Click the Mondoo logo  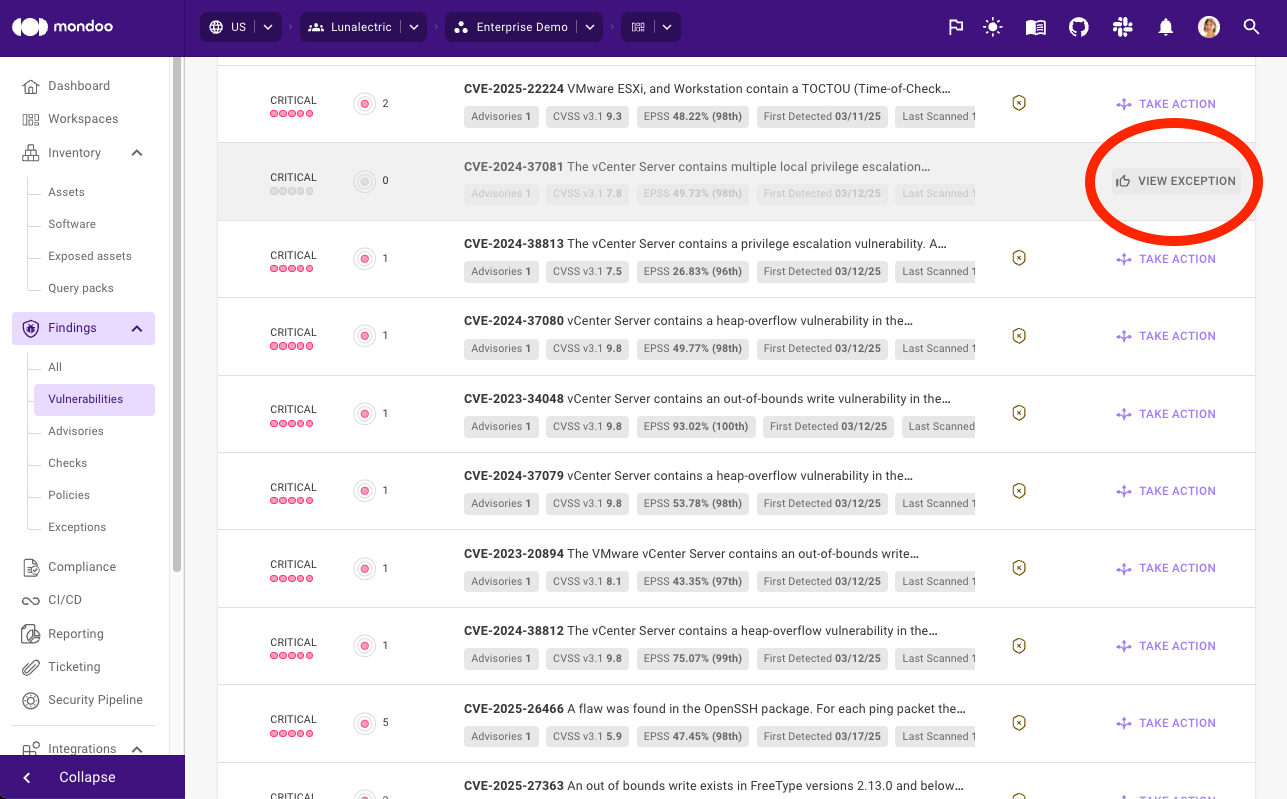click(62, 27)
